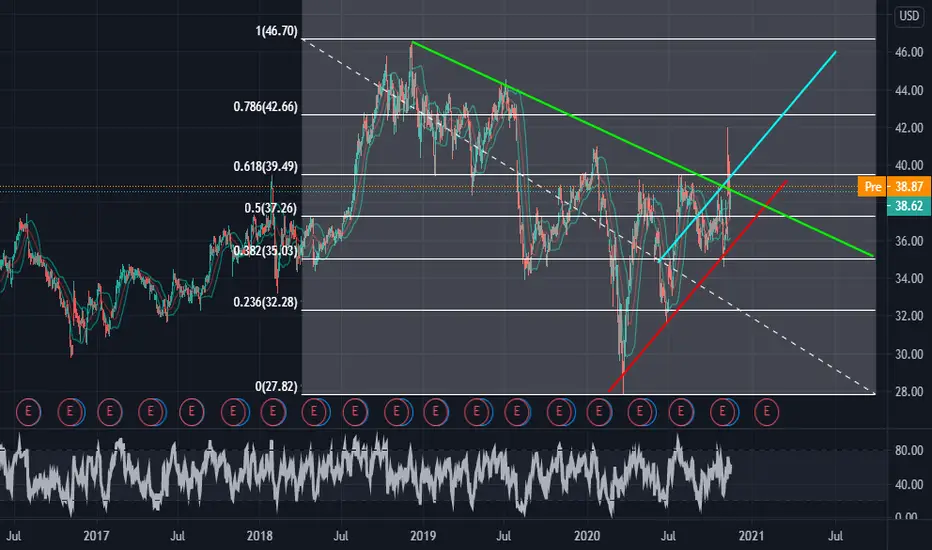Click the 2021 label on time axis
The image size is (932, 550).
point(751,536)
